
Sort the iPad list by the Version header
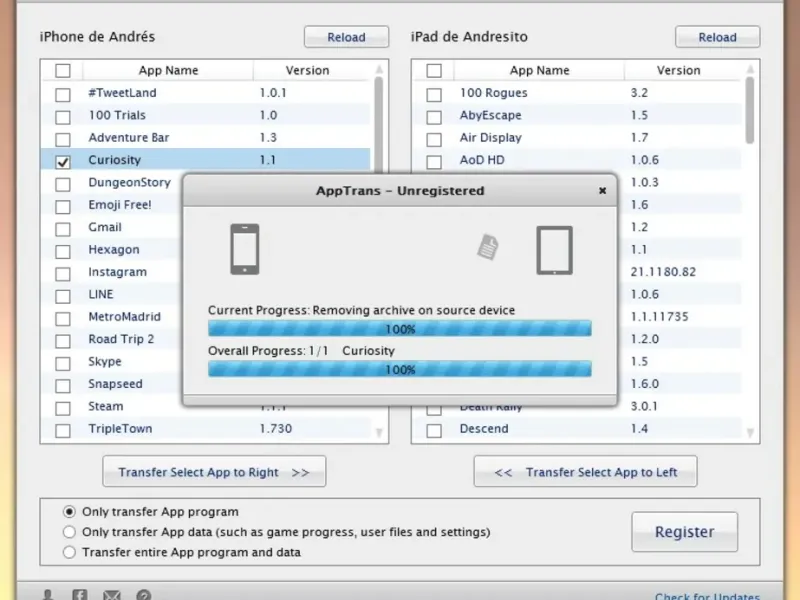(679, 70)
